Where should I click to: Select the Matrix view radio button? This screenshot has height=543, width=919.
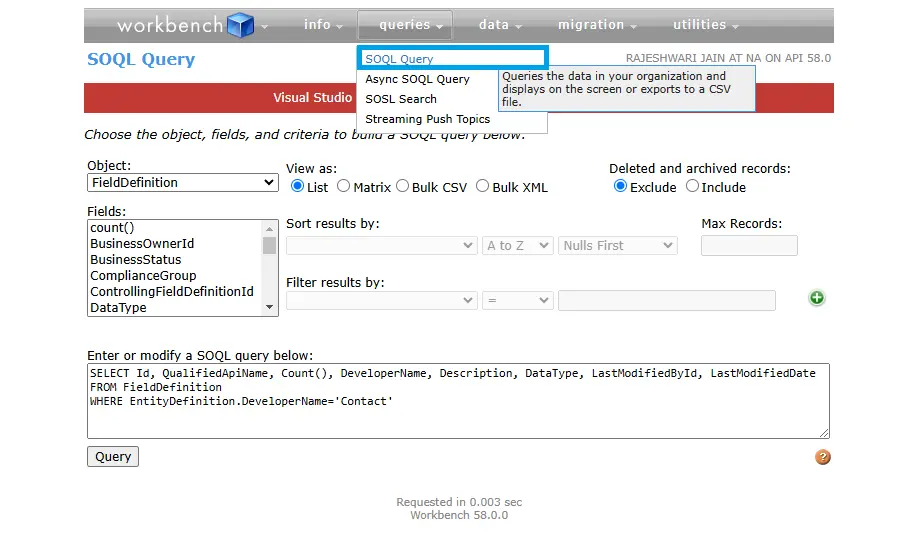[x=344, y=186]
